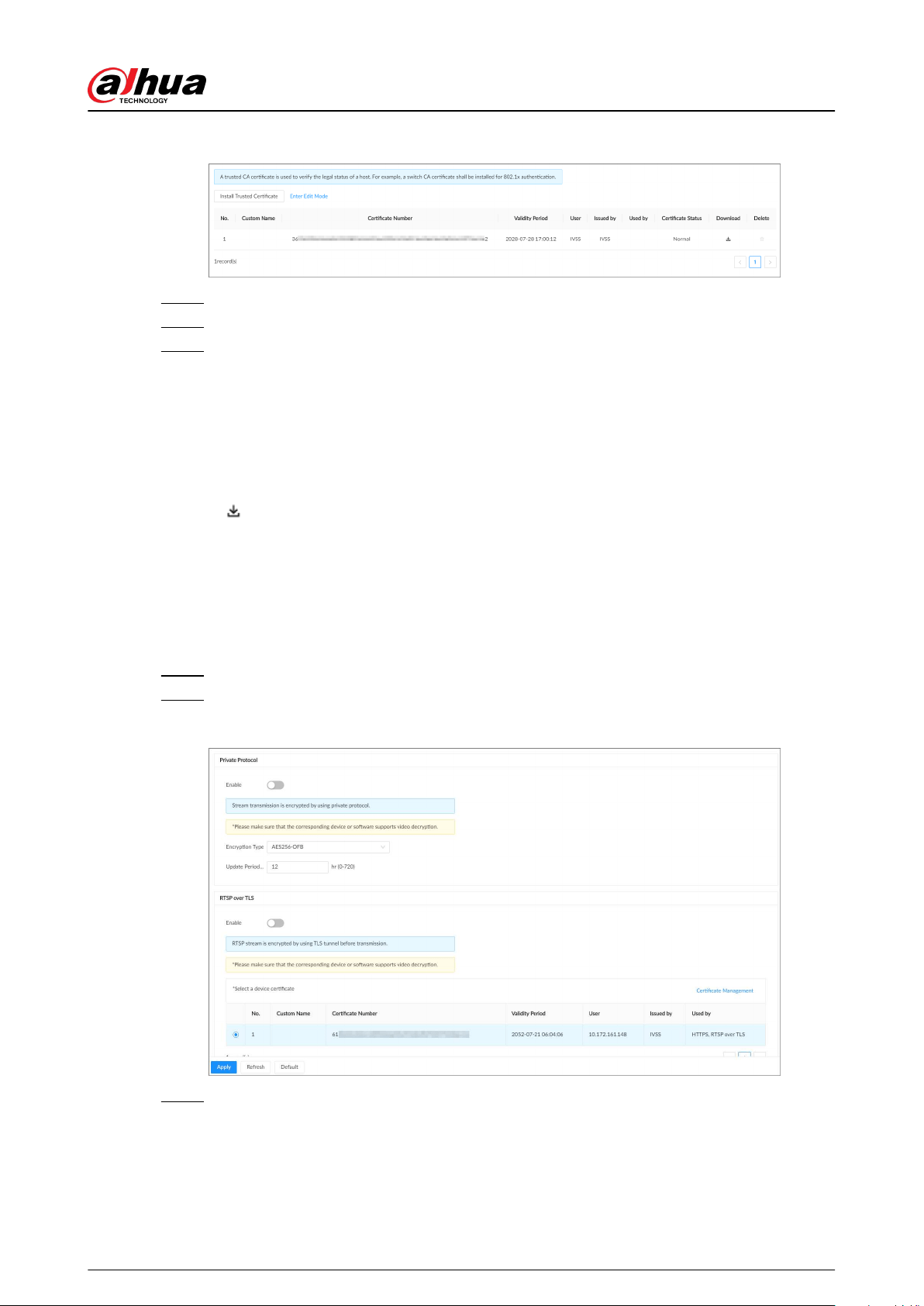Click the Refresh button
The image size is (924, 1306).
coord(256,1067)
